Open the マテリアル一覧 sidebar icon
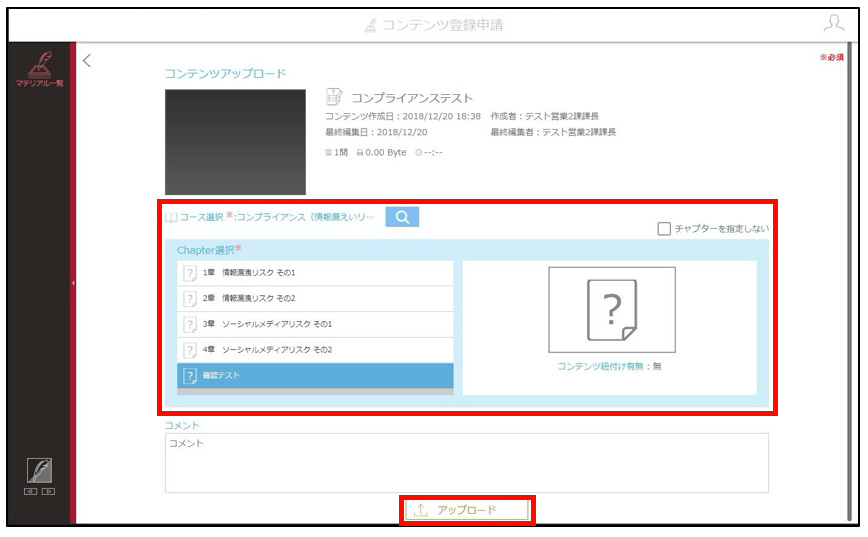Viewport: 868px width, 537px height. tap(39, 69)
